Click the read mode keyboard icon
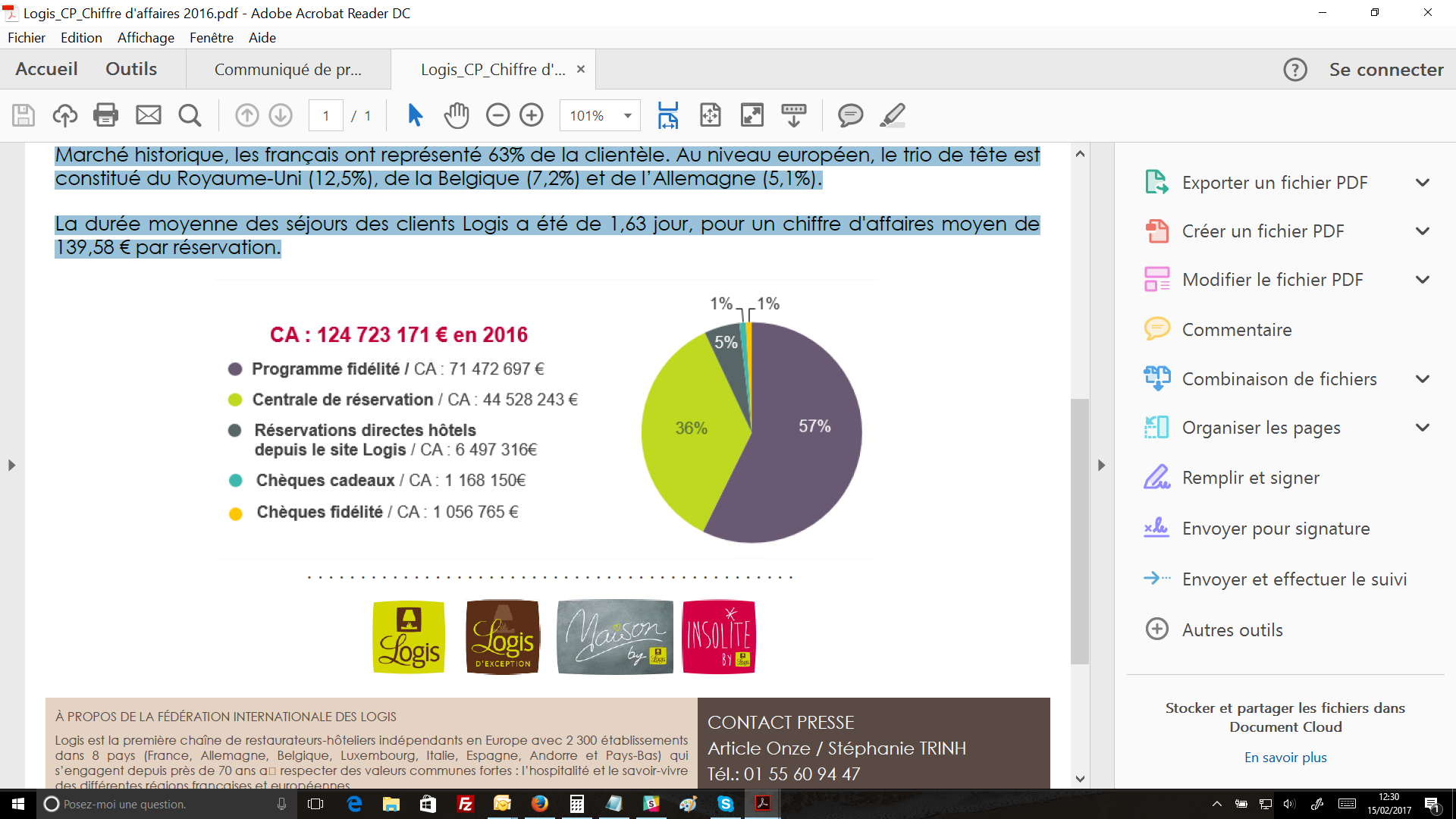The height and width of the screenshot is (819, 1456). (793, 115)
